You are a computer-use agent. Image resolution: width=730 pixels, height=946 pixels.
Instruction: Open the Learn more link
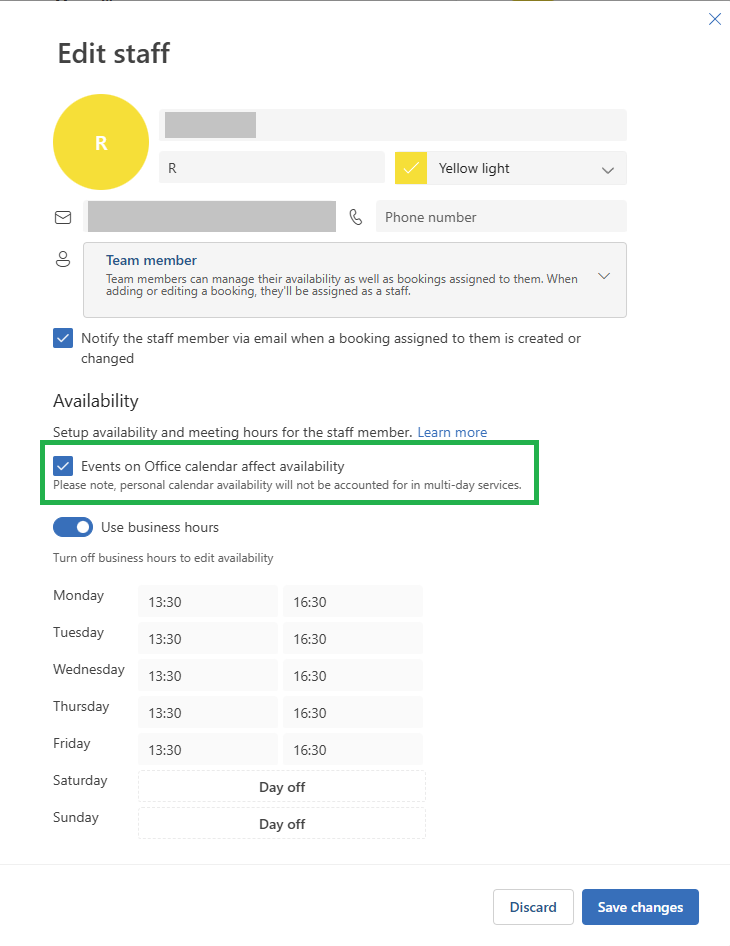coord(452,432)
